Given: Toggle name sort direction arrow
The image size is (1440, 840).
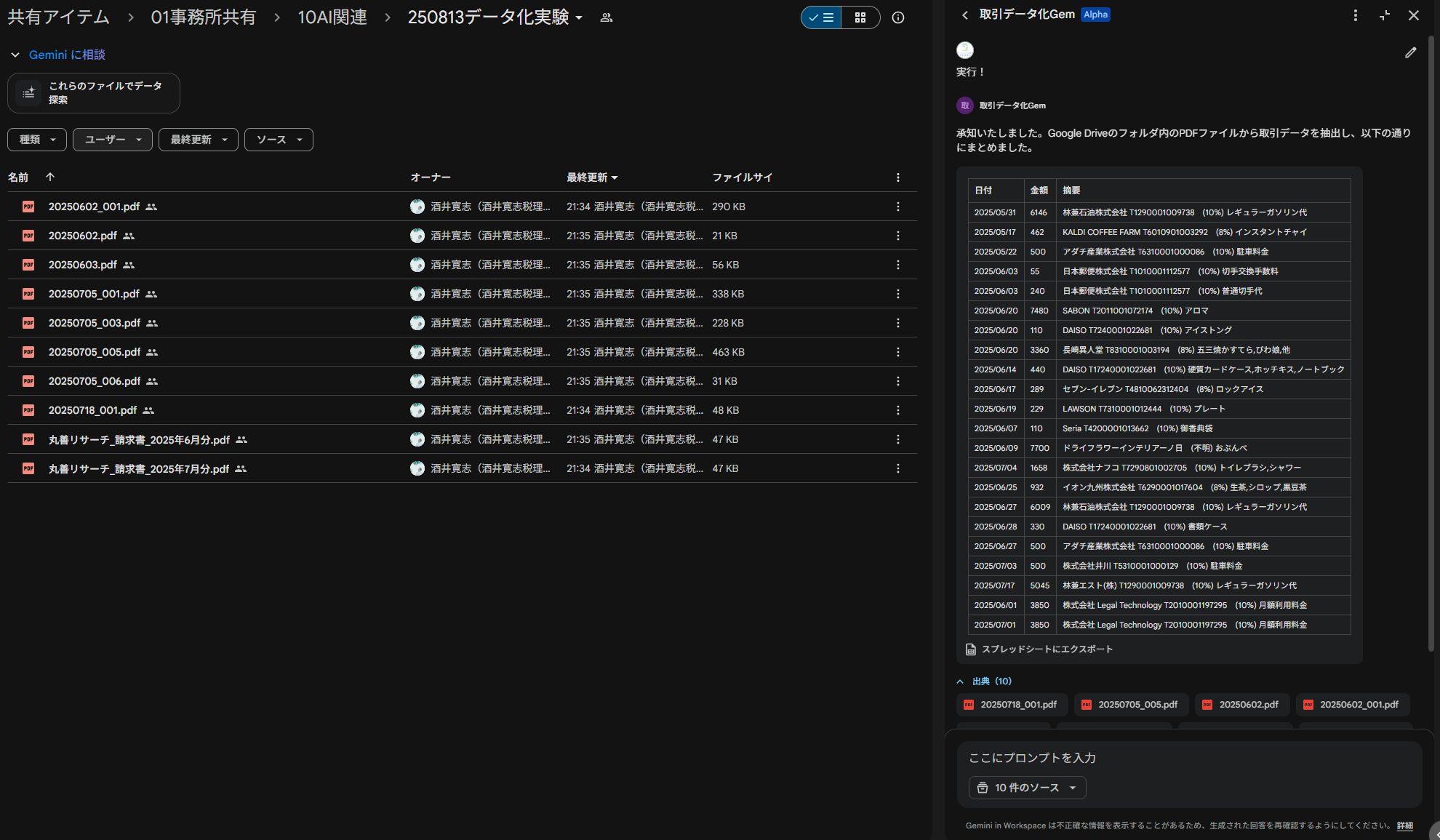Looking at the screenshot, I should tap(50, 177).
